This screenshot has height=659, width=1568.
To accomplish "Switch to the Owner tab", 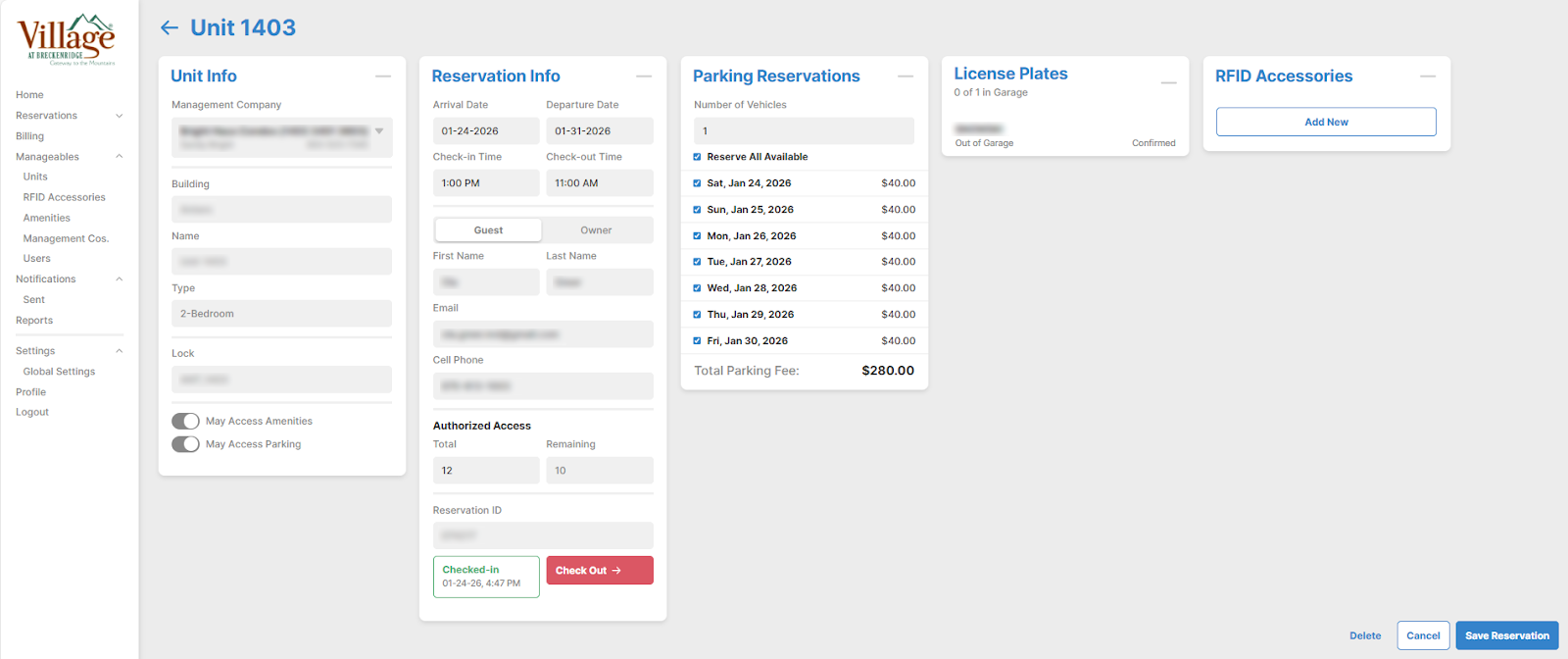I will 596,230.
